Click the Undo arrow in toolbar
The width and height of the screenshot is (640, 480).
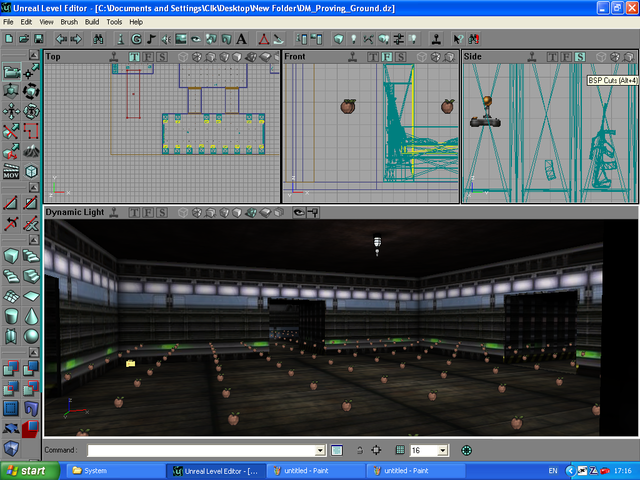62,39
